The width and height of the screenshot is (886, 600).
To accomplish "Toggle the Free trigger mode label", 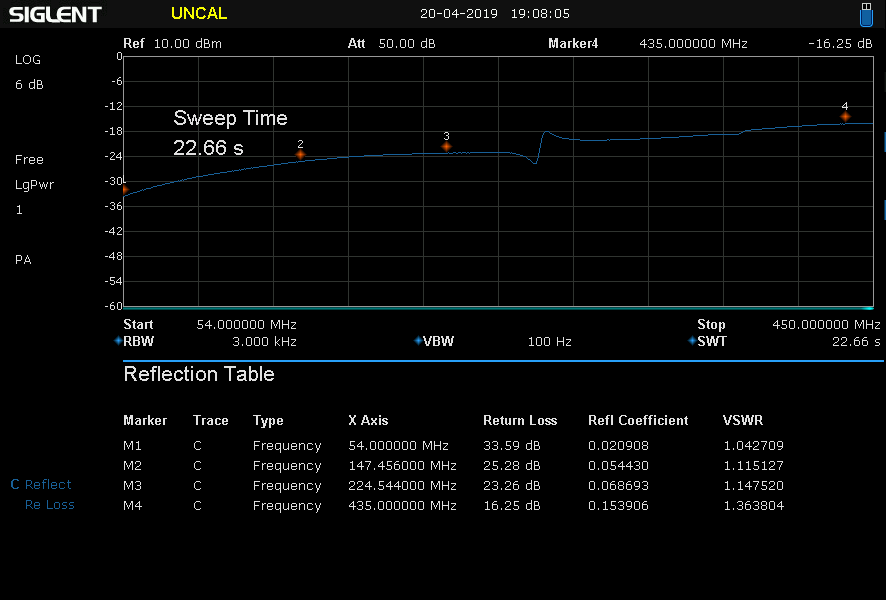I will coord(29,160).
